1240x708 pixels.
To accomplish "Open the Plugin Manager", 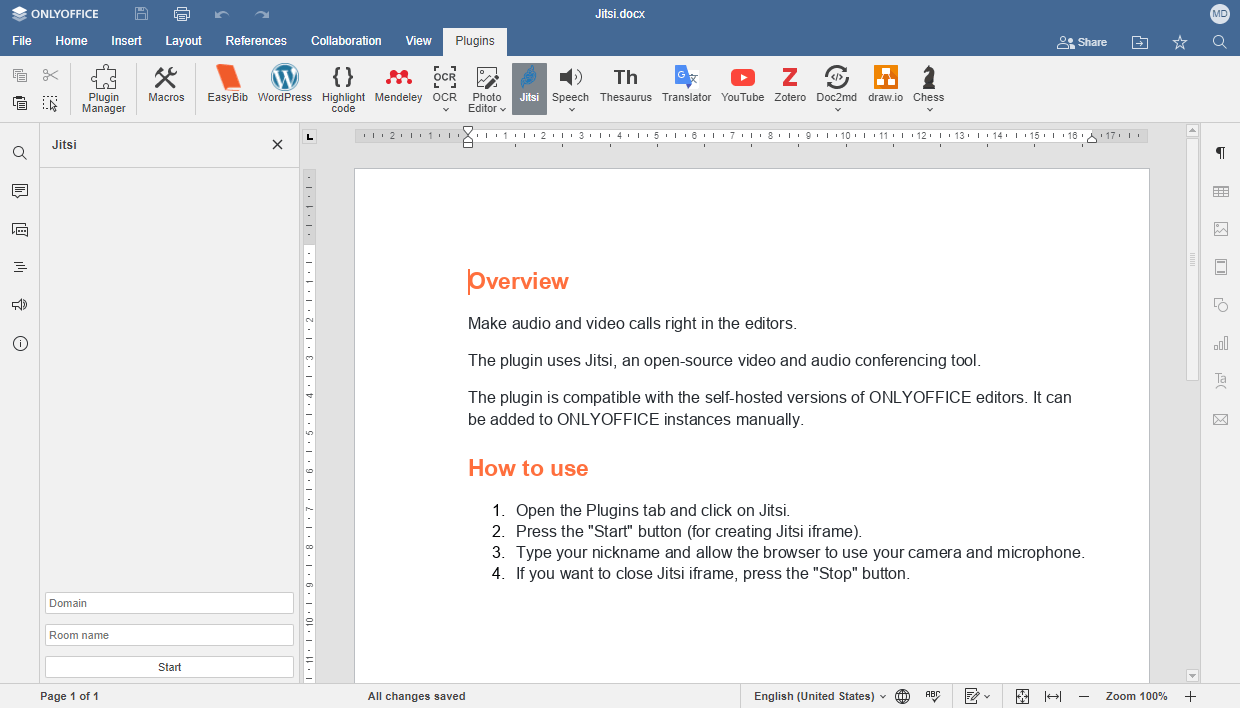I will click(104, 89).
